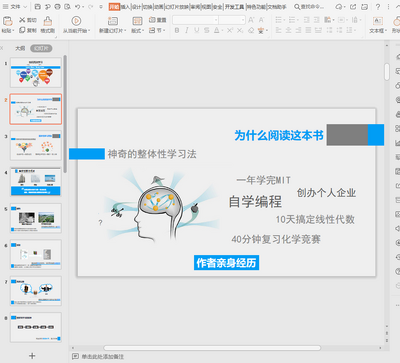Click the slide Layout icon
The image size is (400, 363).
coord(137,21)
